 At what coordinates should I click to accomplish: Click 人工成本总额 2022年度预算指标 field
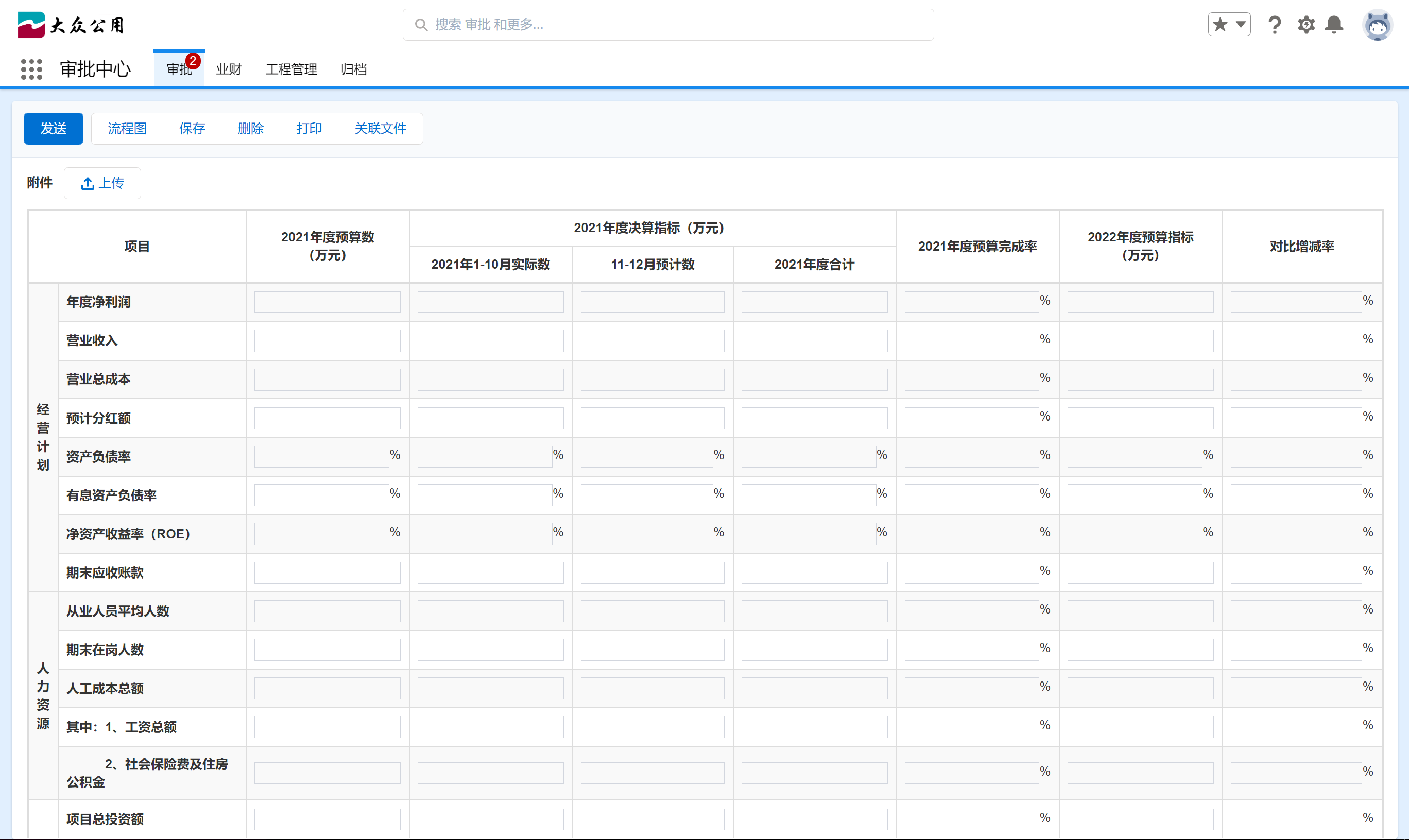tap(1141, 688)
